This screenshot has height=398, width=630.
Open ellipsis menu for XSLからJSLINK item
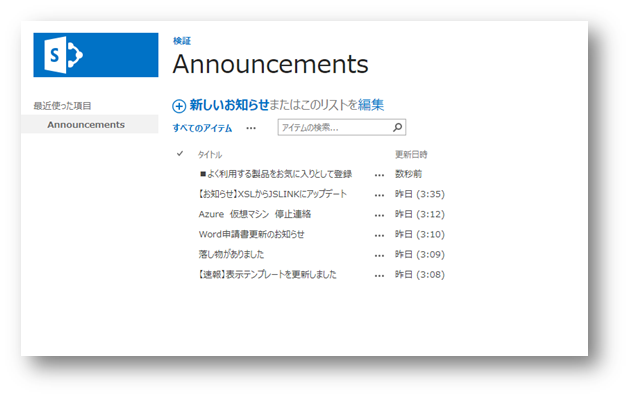click(379, 195)
